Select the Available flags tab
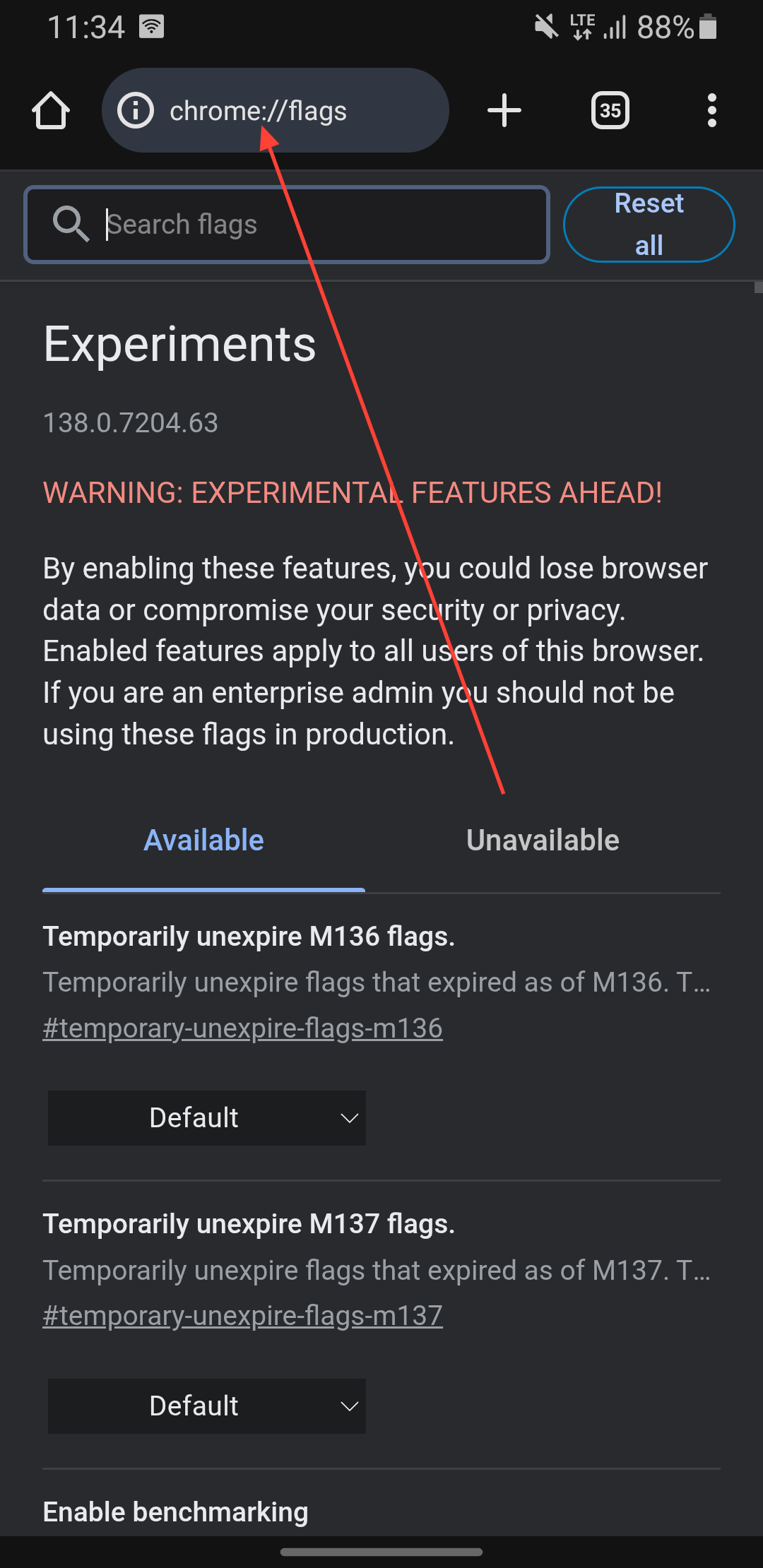This screenshot has width=763, height=1568. click(203, 839)
